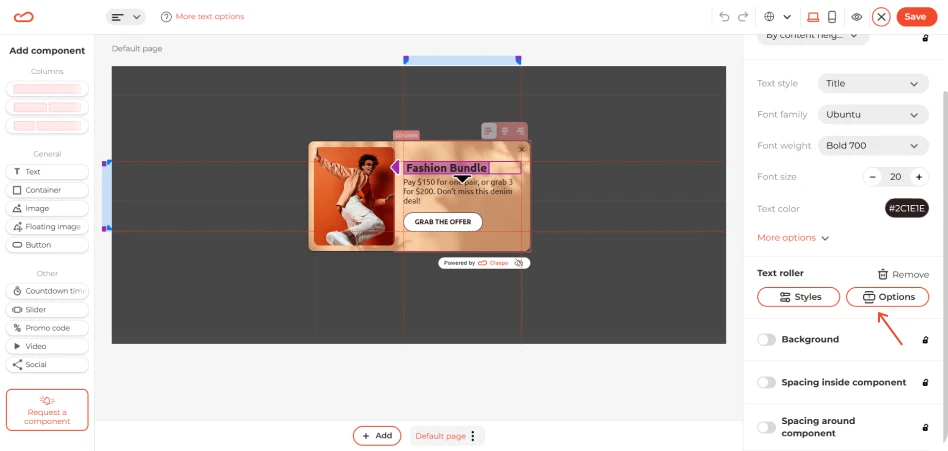The image size is (948, 451).
Task: Increase font size with plus
Action: coord(919,177)
